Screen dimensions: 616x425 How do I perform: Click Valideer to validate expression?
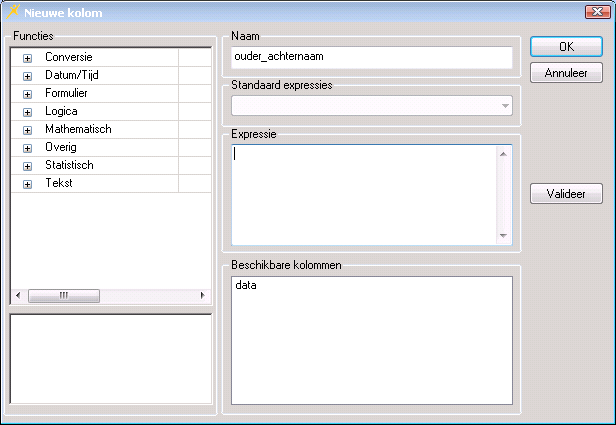[x=566, y=194]
